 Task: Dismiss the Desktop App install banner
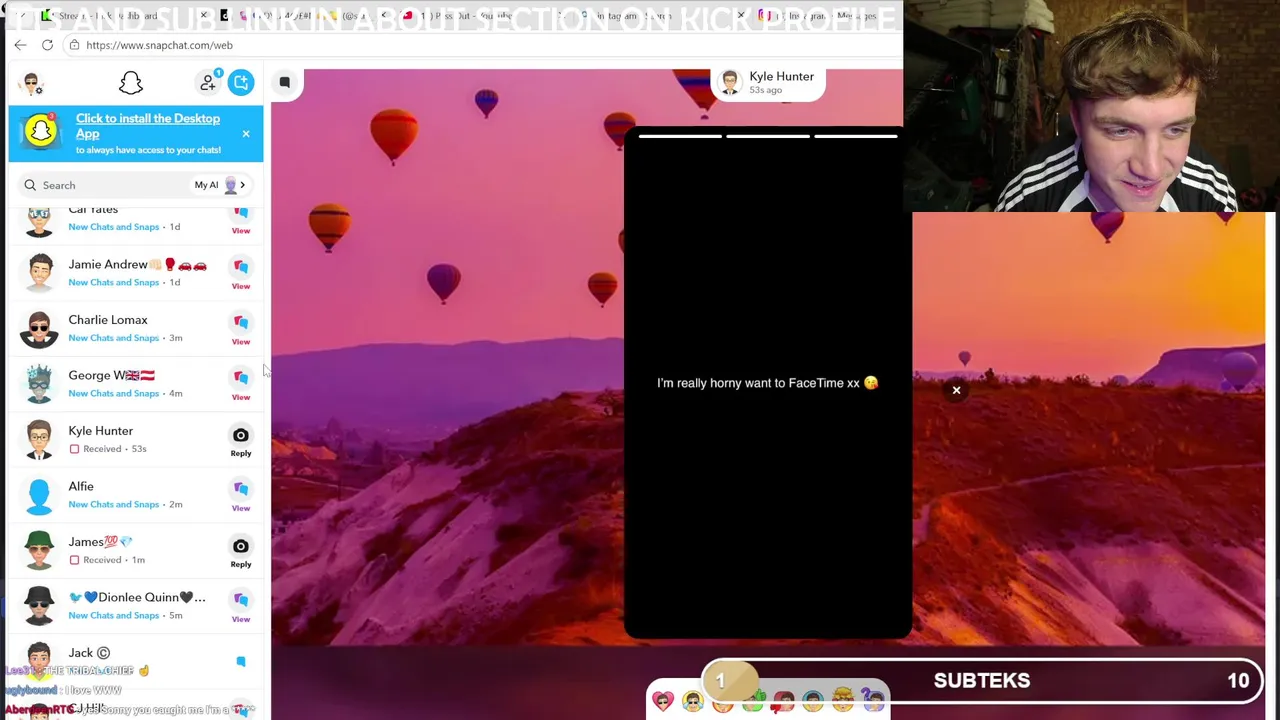(x=246, y=133)
